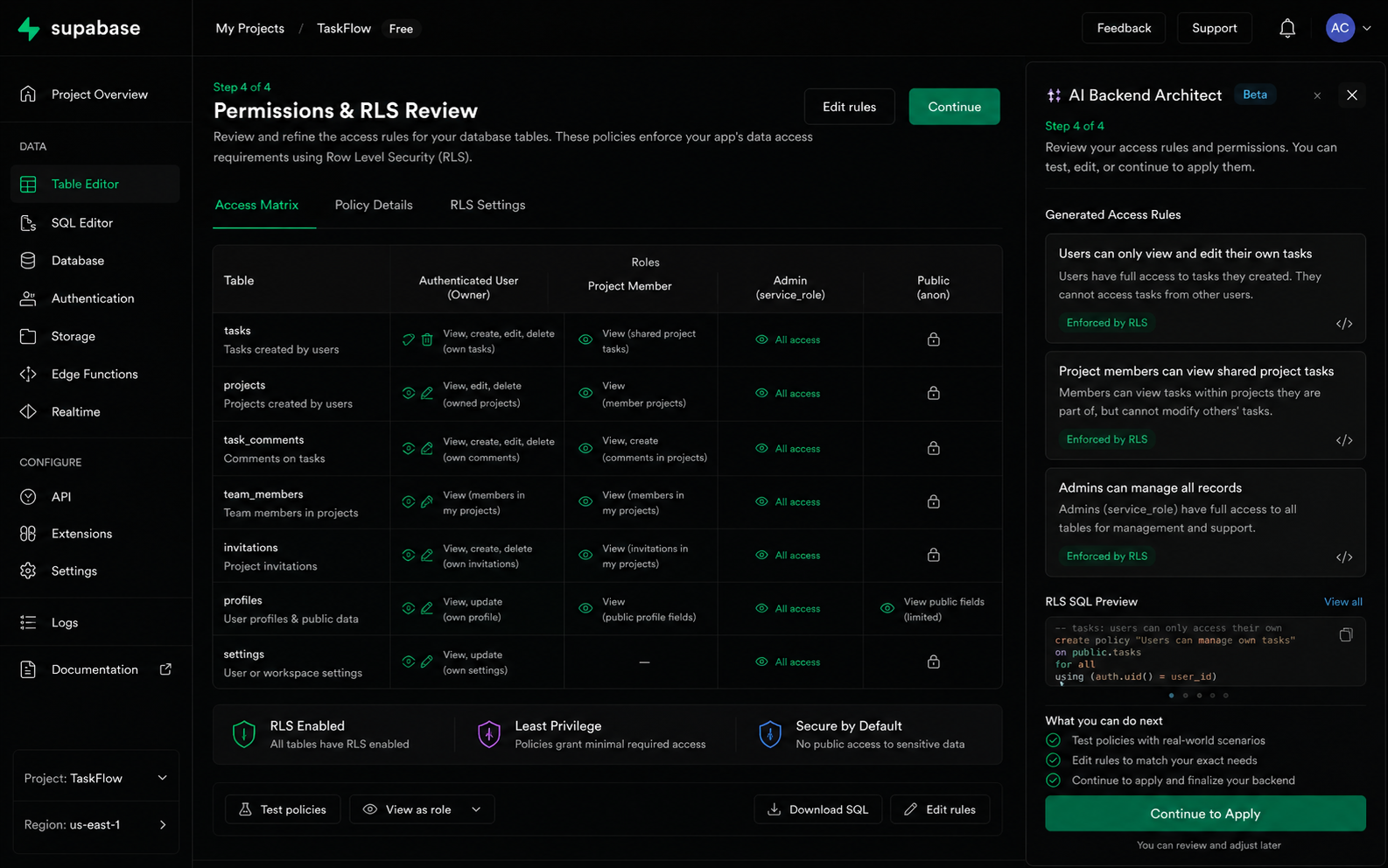Click the Supabase logo icon
Image resolution: width=1388 pixels, height=868 pixels.
[29, 29]
